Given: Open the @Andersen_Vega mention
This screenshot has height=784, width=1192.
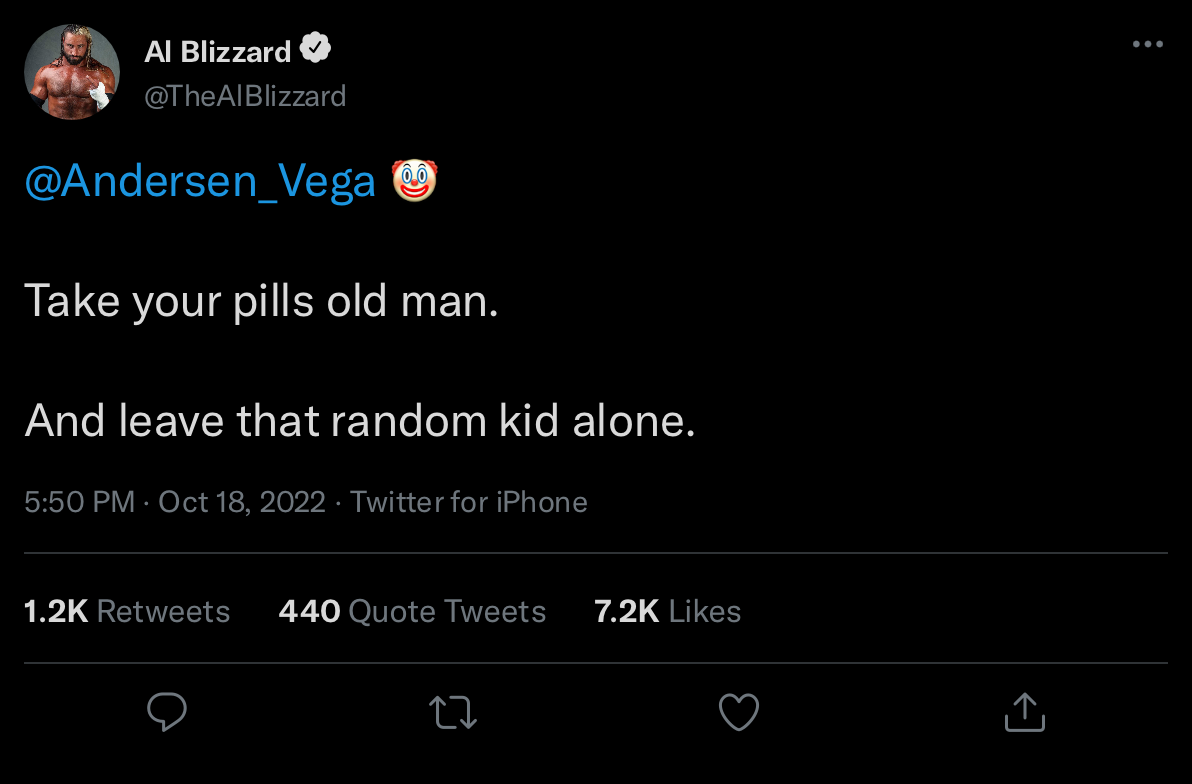Looking at the screenshot, I should (200, 182).
